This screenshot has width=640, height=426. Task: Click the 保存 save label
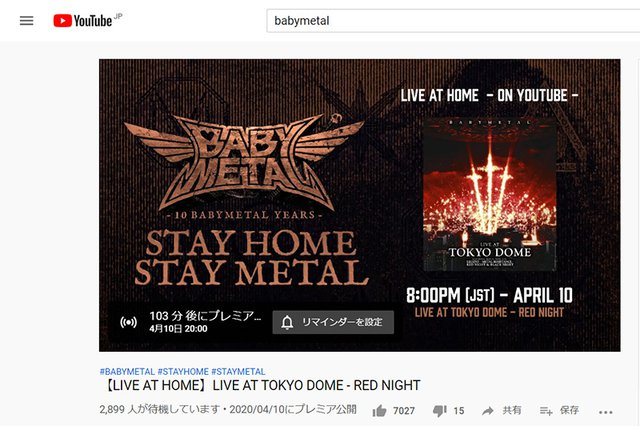569,410
